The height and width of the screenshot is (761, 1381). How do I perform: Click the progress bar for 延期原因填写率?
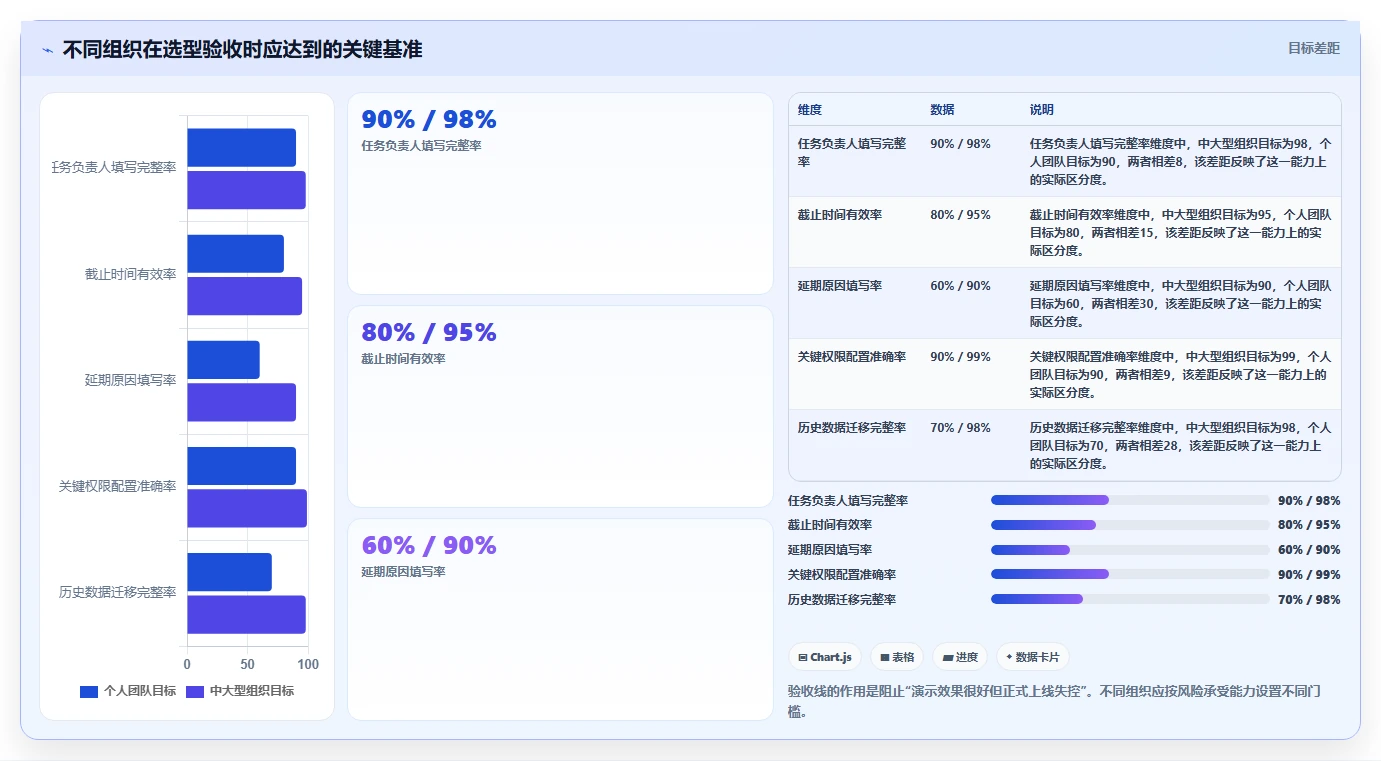click(1130, 550)
